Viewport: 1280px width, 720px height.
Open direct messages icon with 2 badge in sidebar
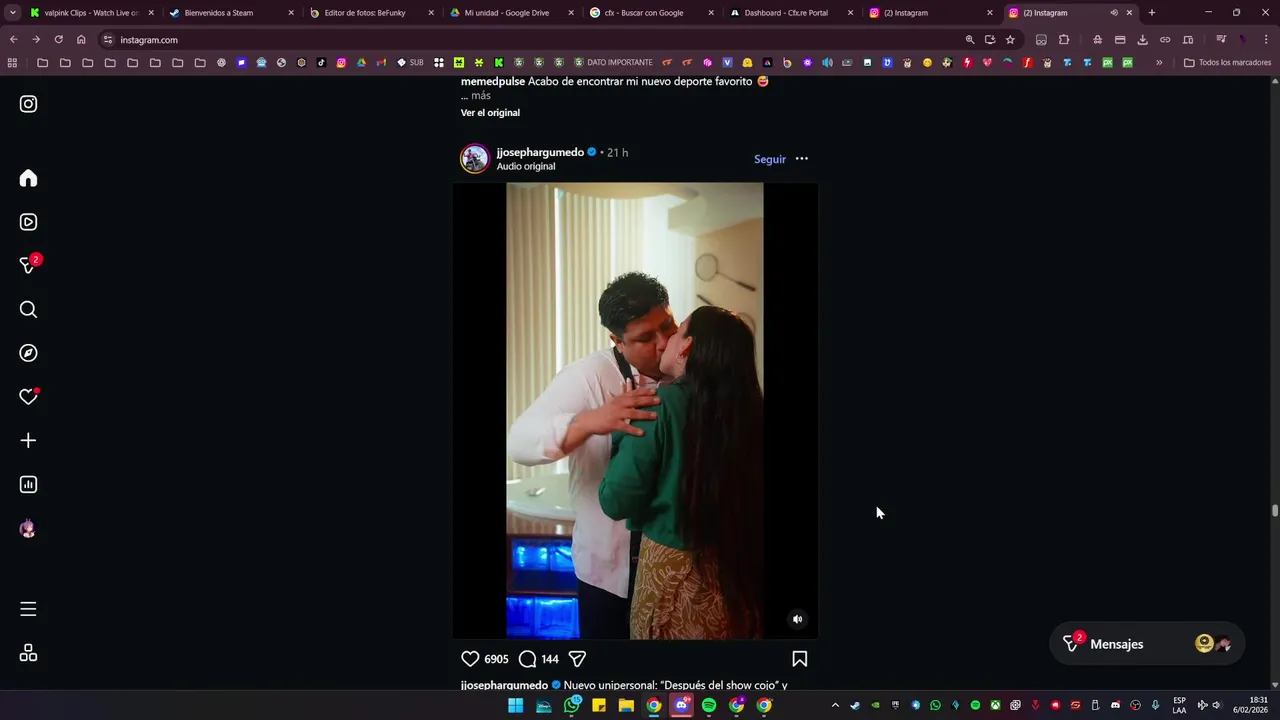tap(29, 265)
